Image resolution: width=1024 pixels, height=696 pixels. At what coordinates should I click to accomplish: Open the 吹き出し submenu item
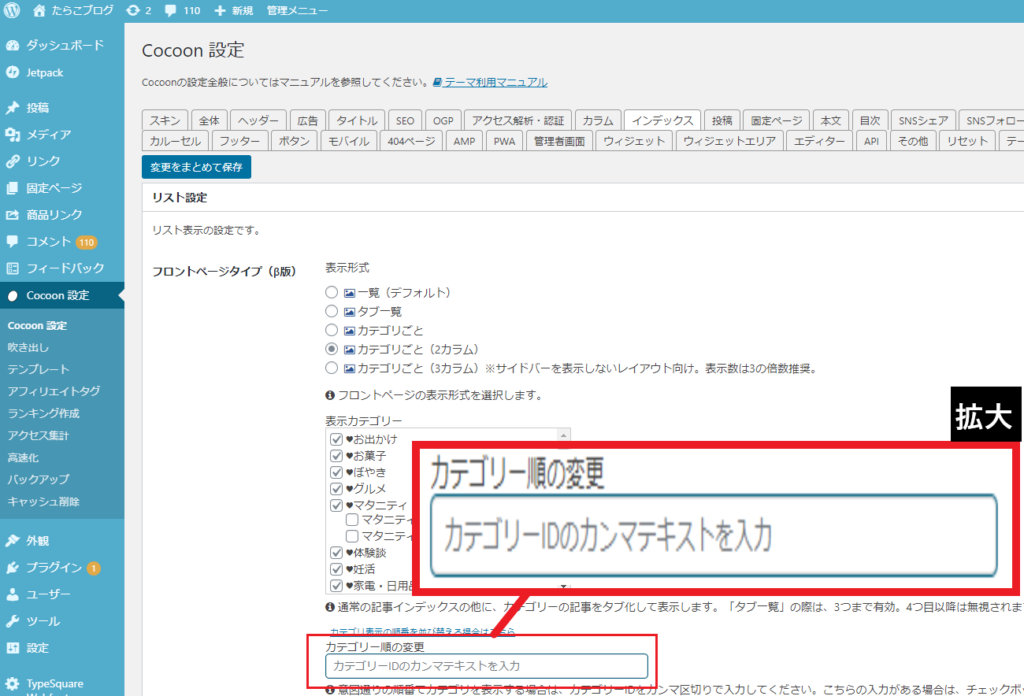pos(28,347)
